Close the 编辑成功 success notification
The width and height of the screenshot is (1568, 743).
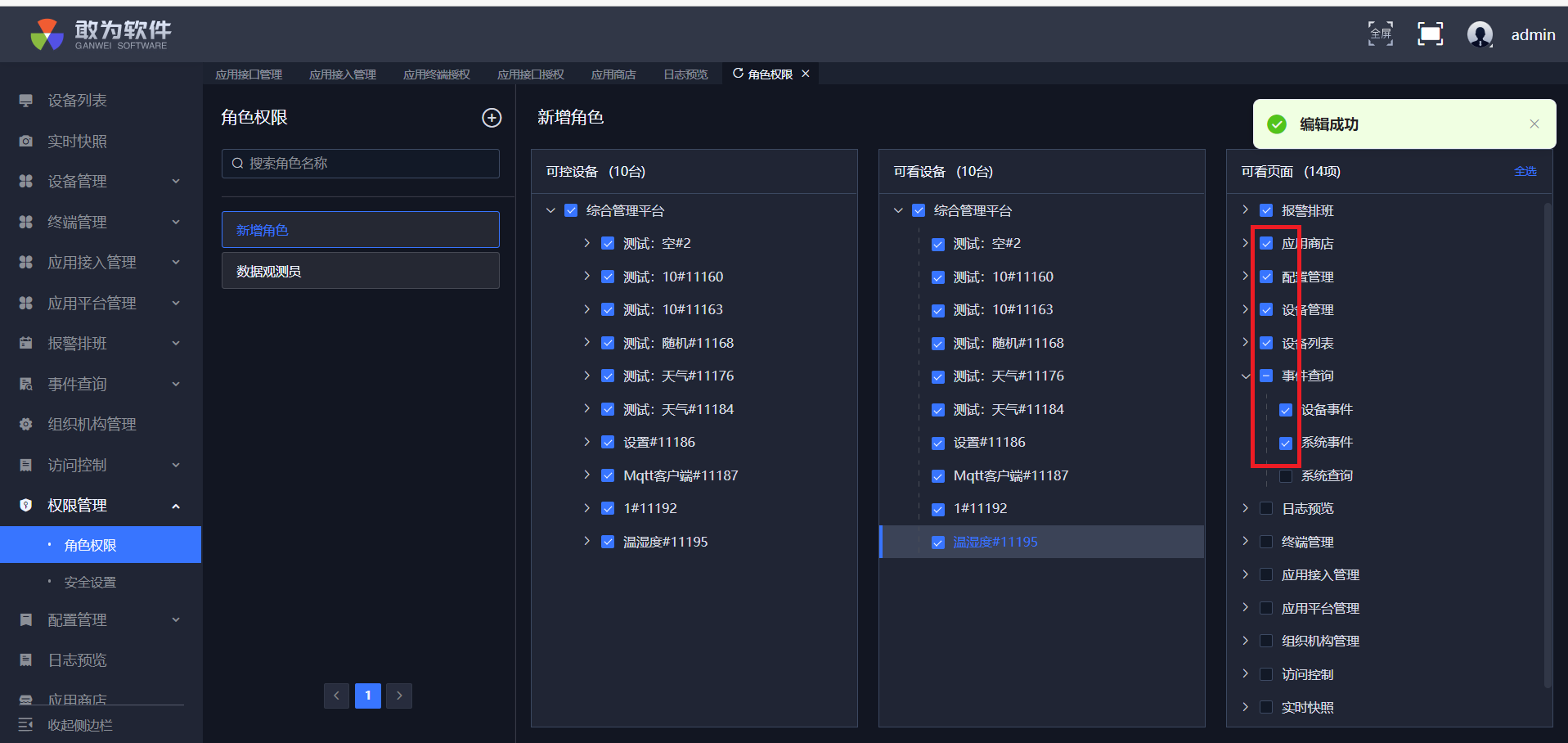pyautogui.click(x=1534, y=124)
